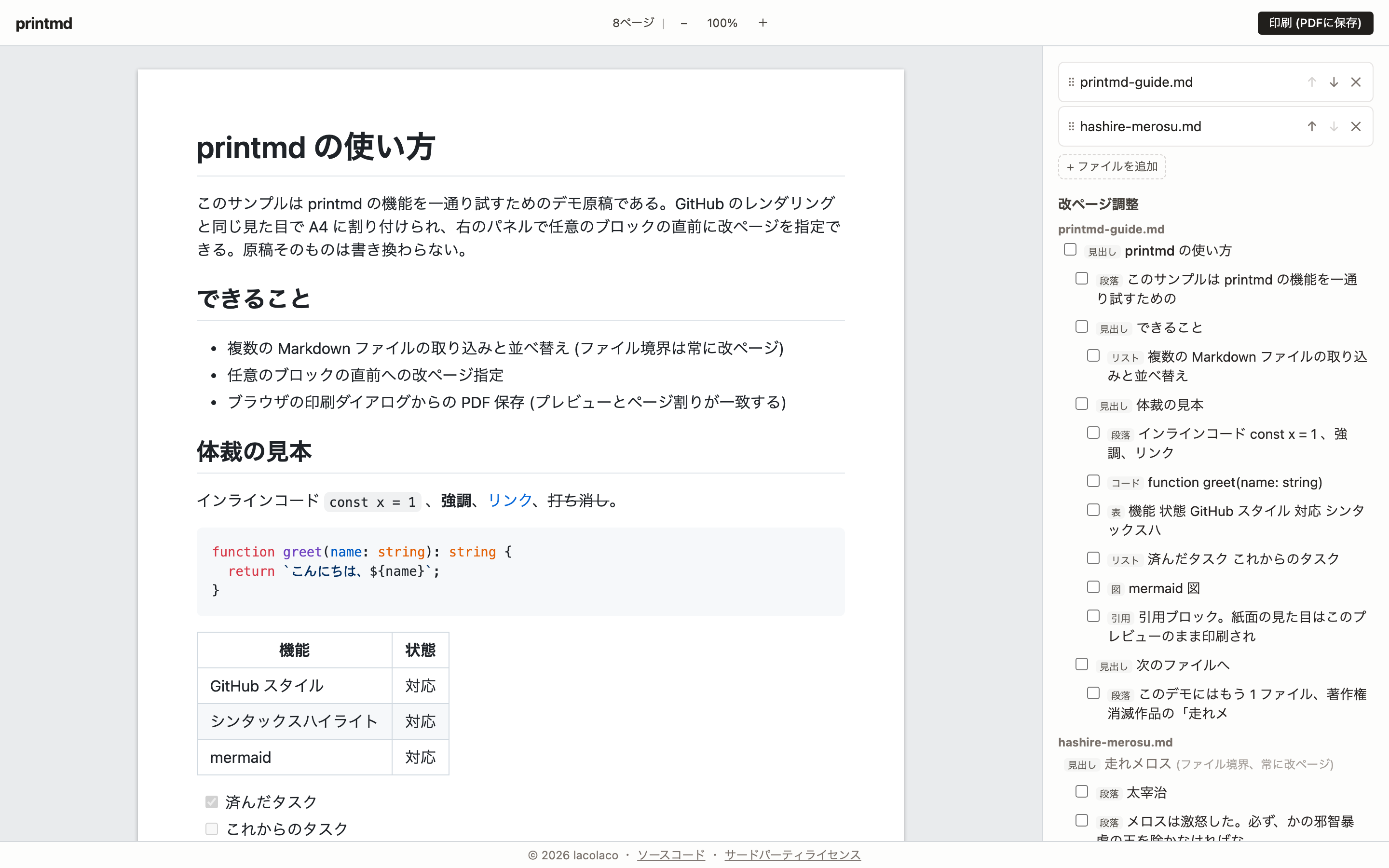This screenshot has width=1389, height=868.
Task: Grab the drag handle of printmd-guide.md
Action: tap(1071, 82)
